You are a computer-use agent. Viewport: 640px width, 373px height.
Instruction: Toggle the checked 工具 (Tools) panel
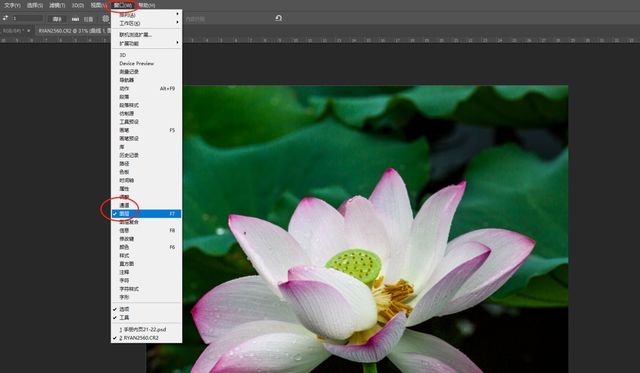click(147, 317)
